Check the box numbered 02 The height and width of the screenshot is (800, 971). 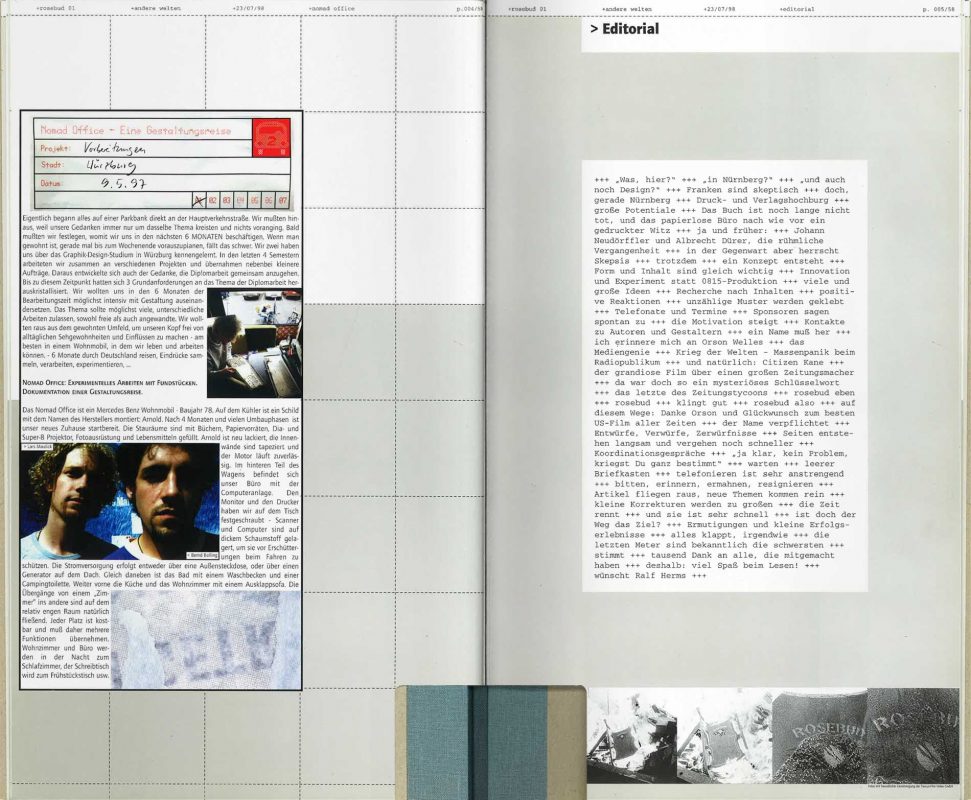pyautogui.click(x=212, y=200)
